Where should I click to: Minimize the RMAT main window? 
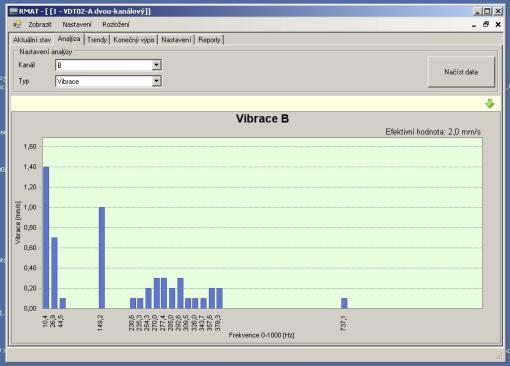click(x=477, y=11)
